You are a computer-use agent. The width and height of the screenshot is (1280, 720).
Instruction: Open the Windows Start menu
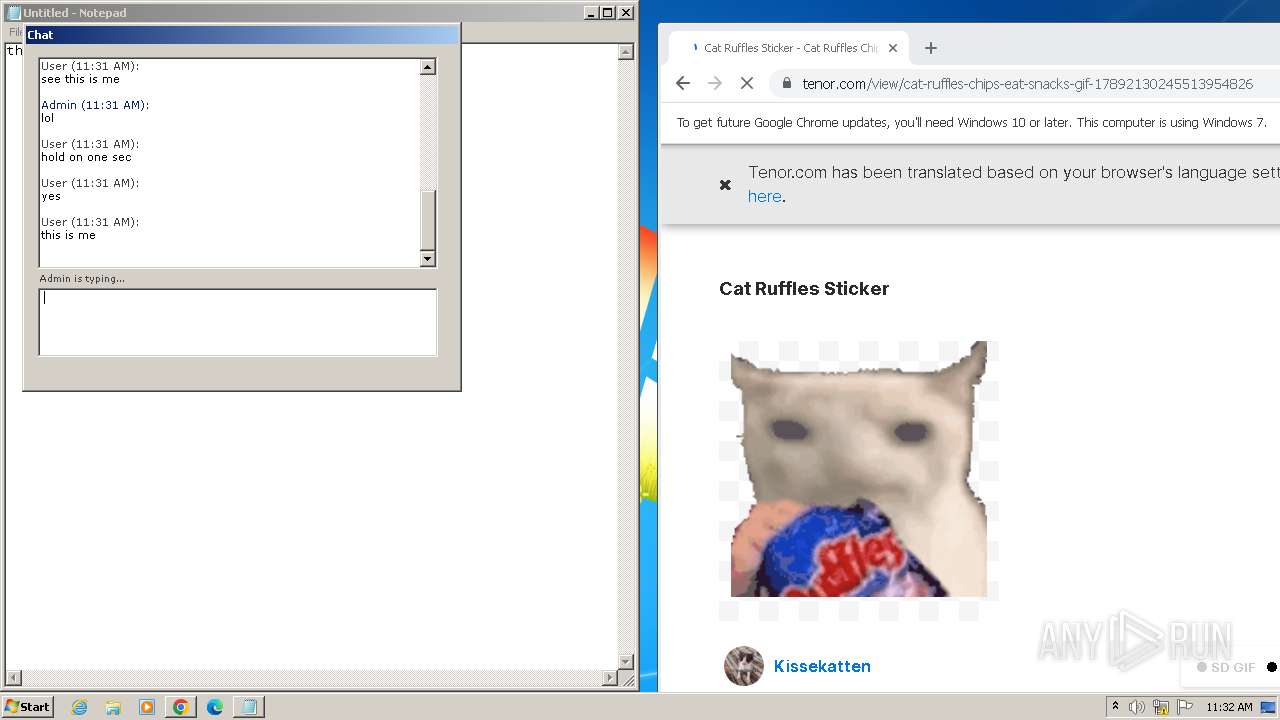click(x=28, y=706)
